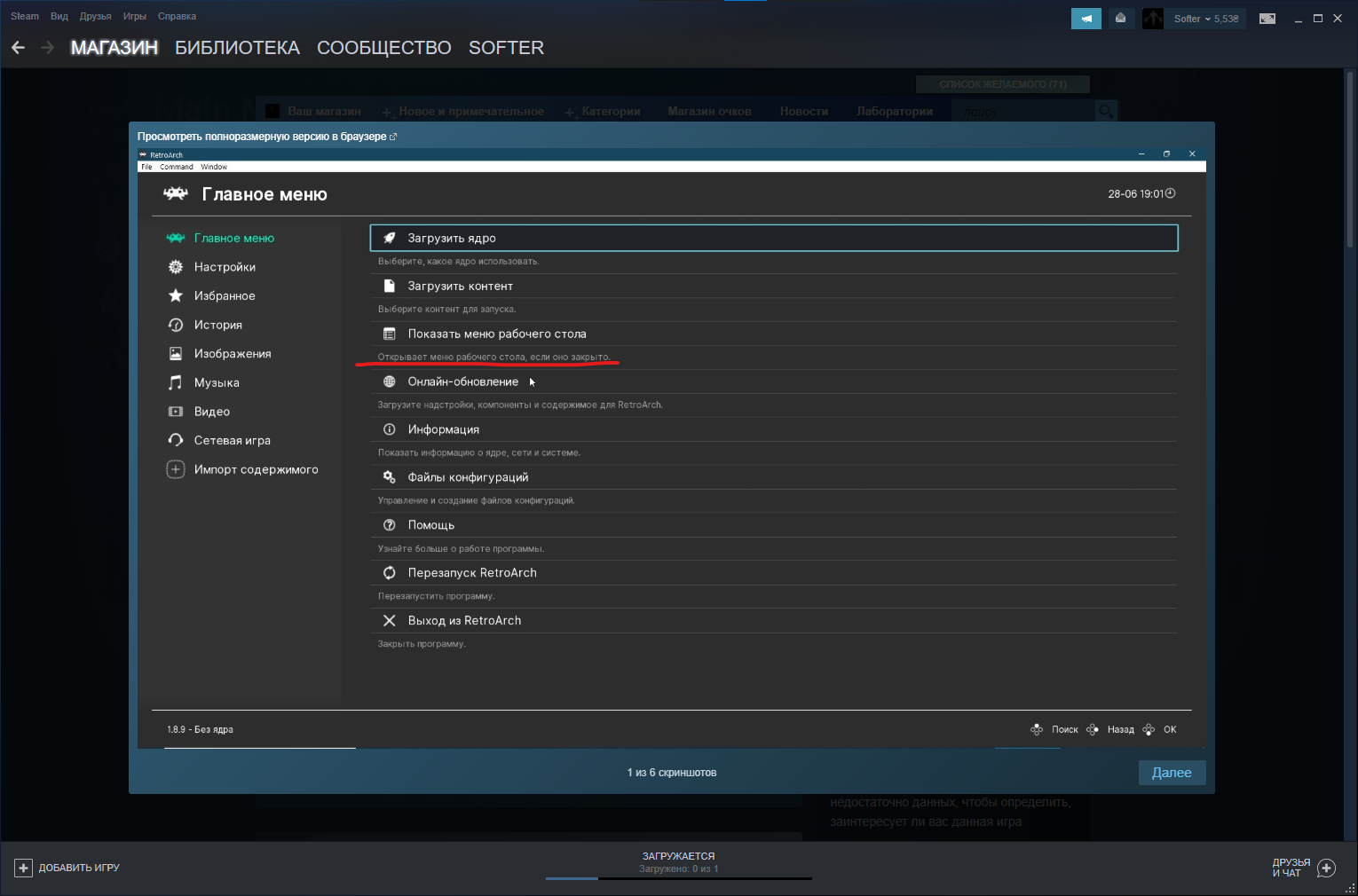The height and width of the screenshot is (896, 1358).
Task: Open the Steam menu
Action: click(25, 16)
